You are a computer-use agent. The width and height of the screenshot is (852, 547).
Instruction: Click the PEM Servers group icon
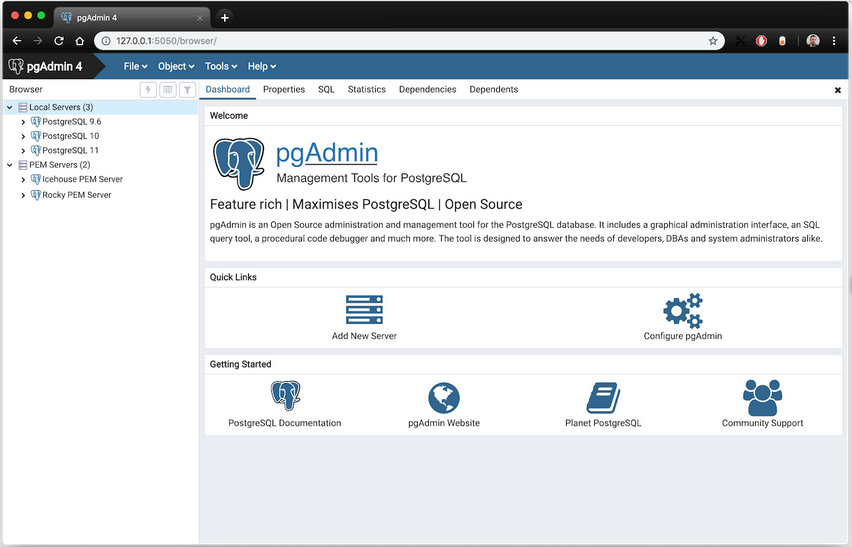point(22,165)
